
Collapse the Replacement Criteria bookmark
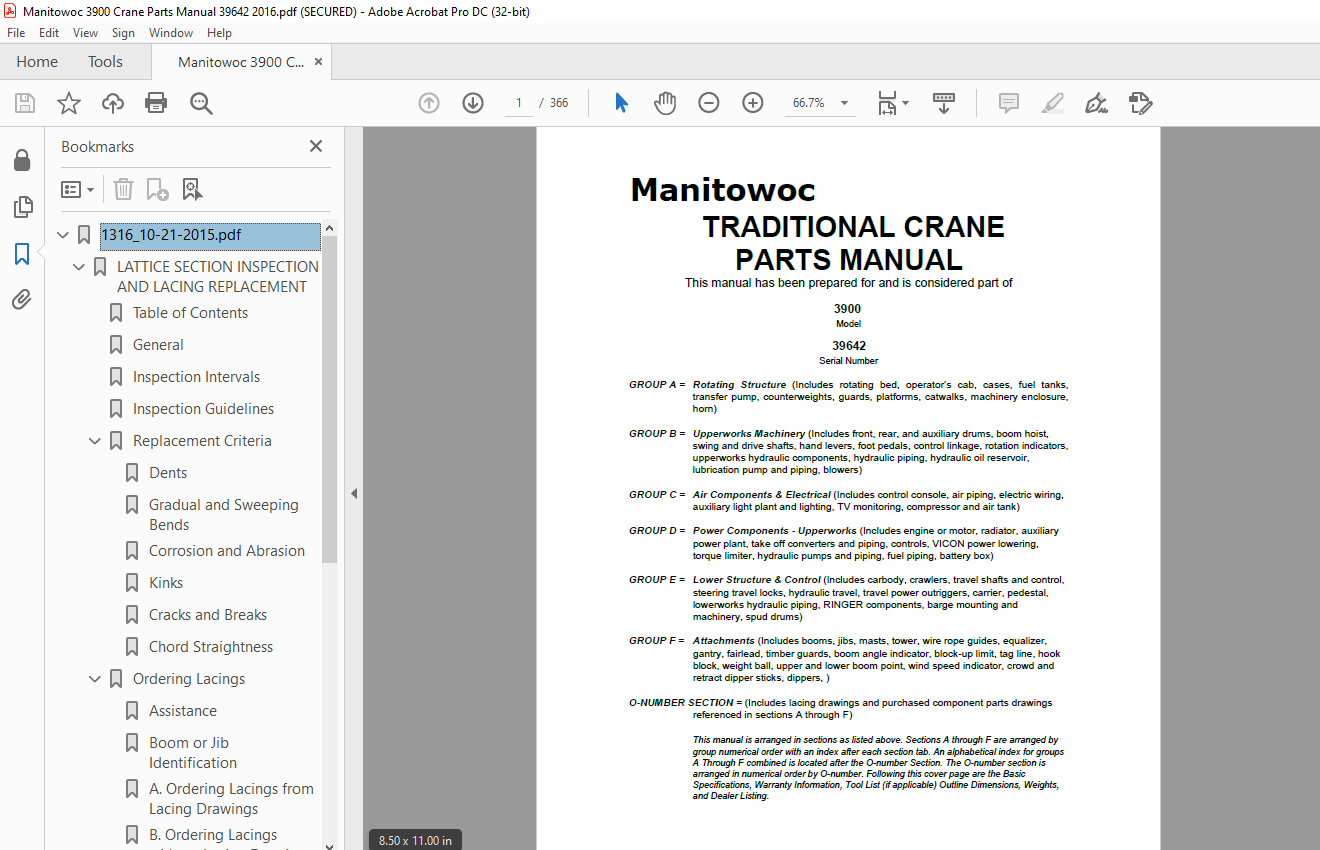point(95,441)
